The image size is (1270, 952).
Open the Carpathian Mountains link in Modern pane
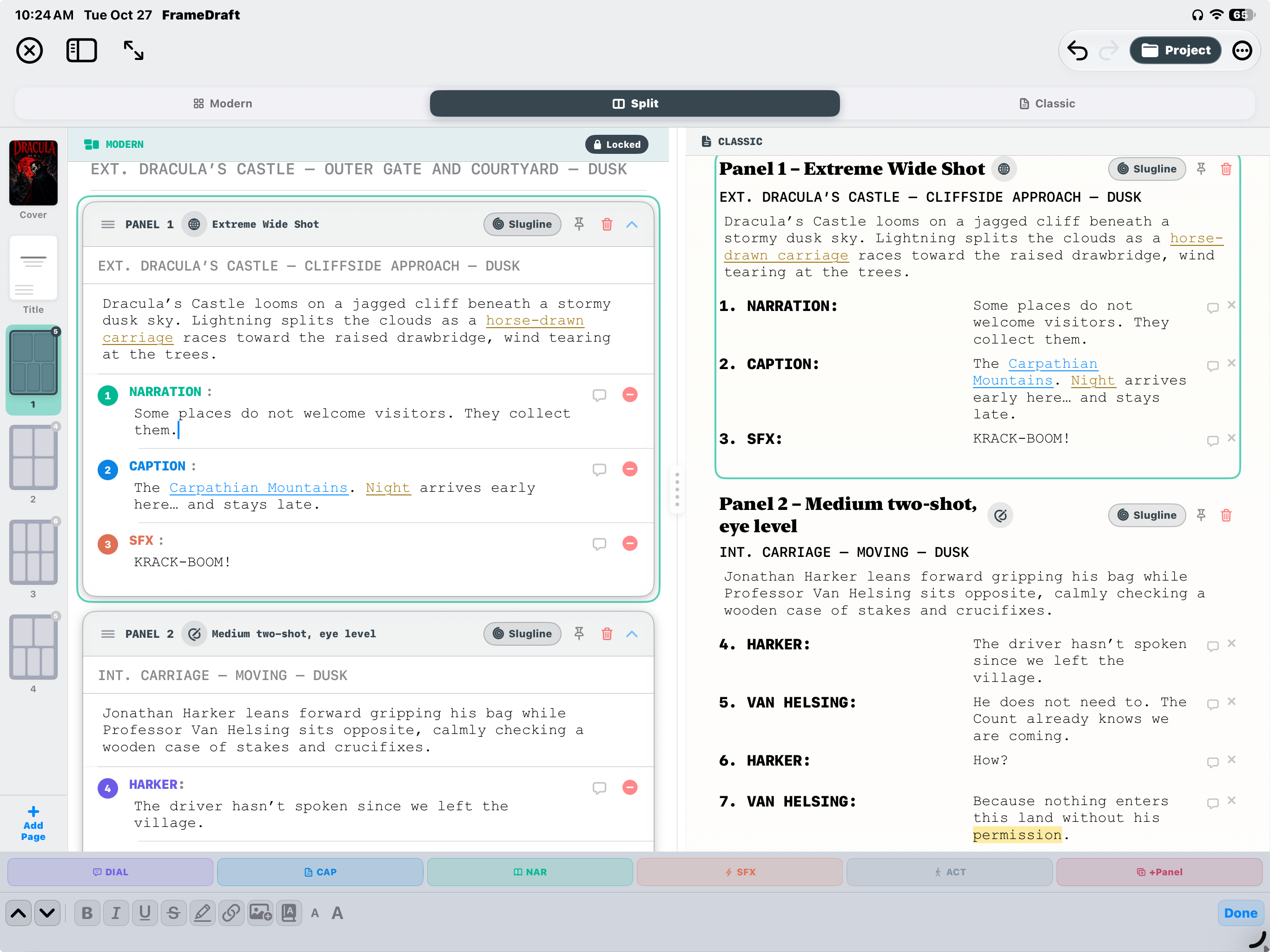pos(258,488)
